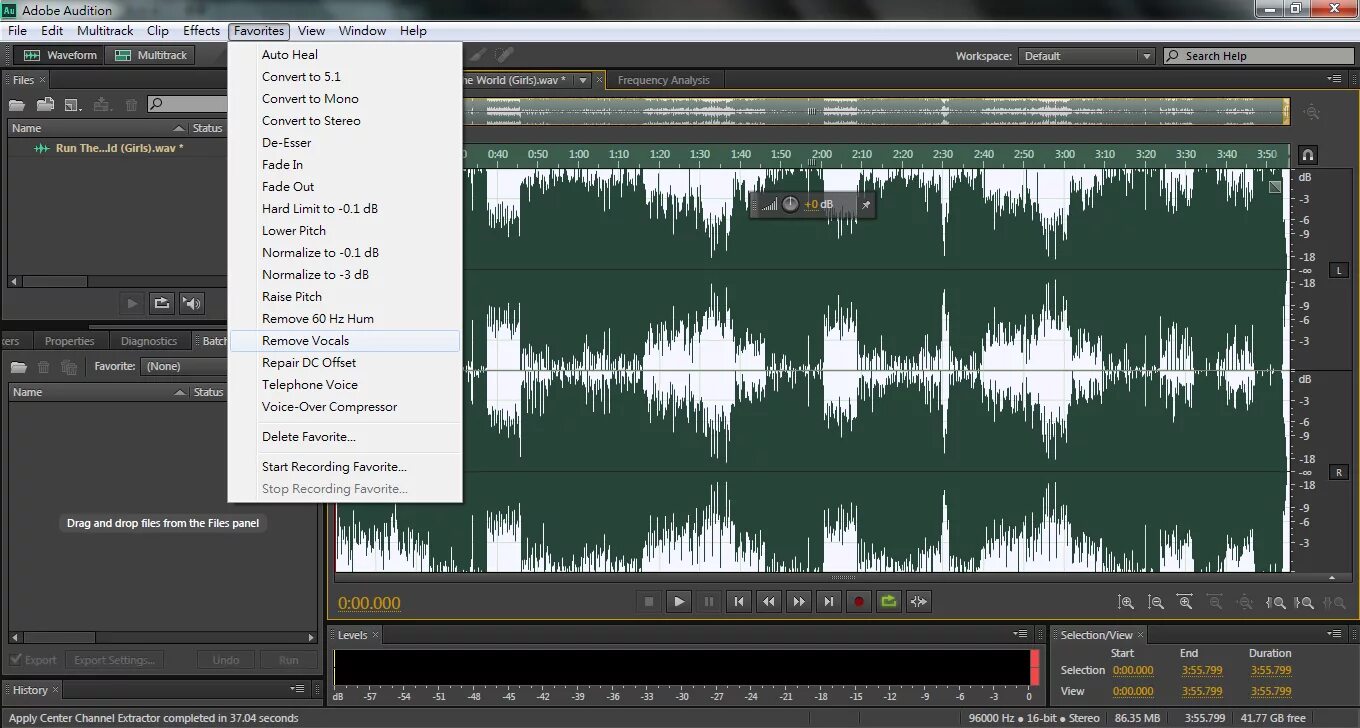Click the Search Help field

pos(1257,56)
